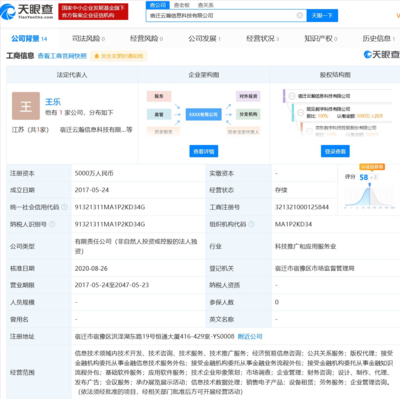Click the 法定代表人 column header
The image size is (400, 399).
point(72,75)
